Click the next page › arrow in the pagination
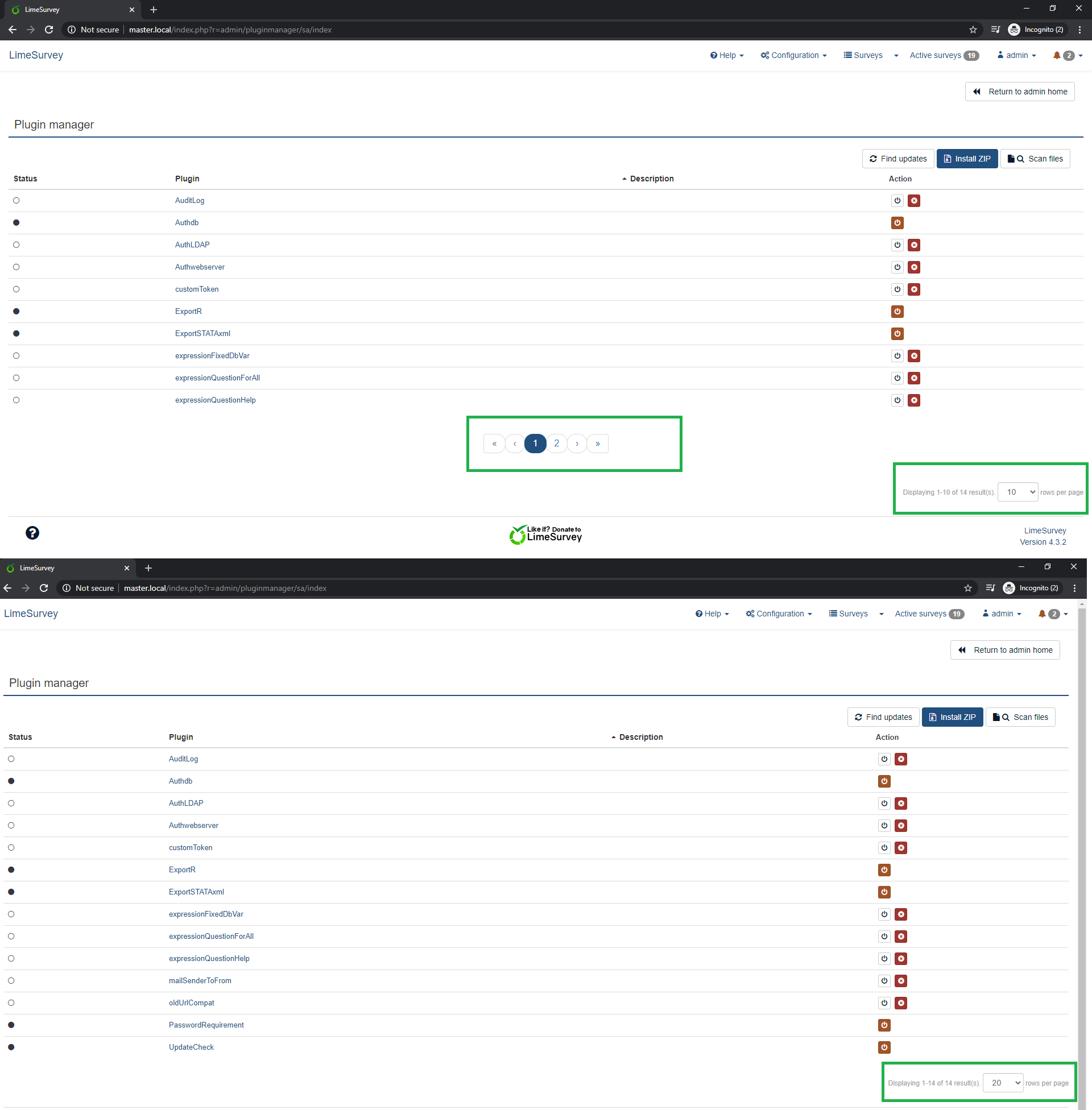Viewport: 1092px width, 1110px height. [577, 443]
